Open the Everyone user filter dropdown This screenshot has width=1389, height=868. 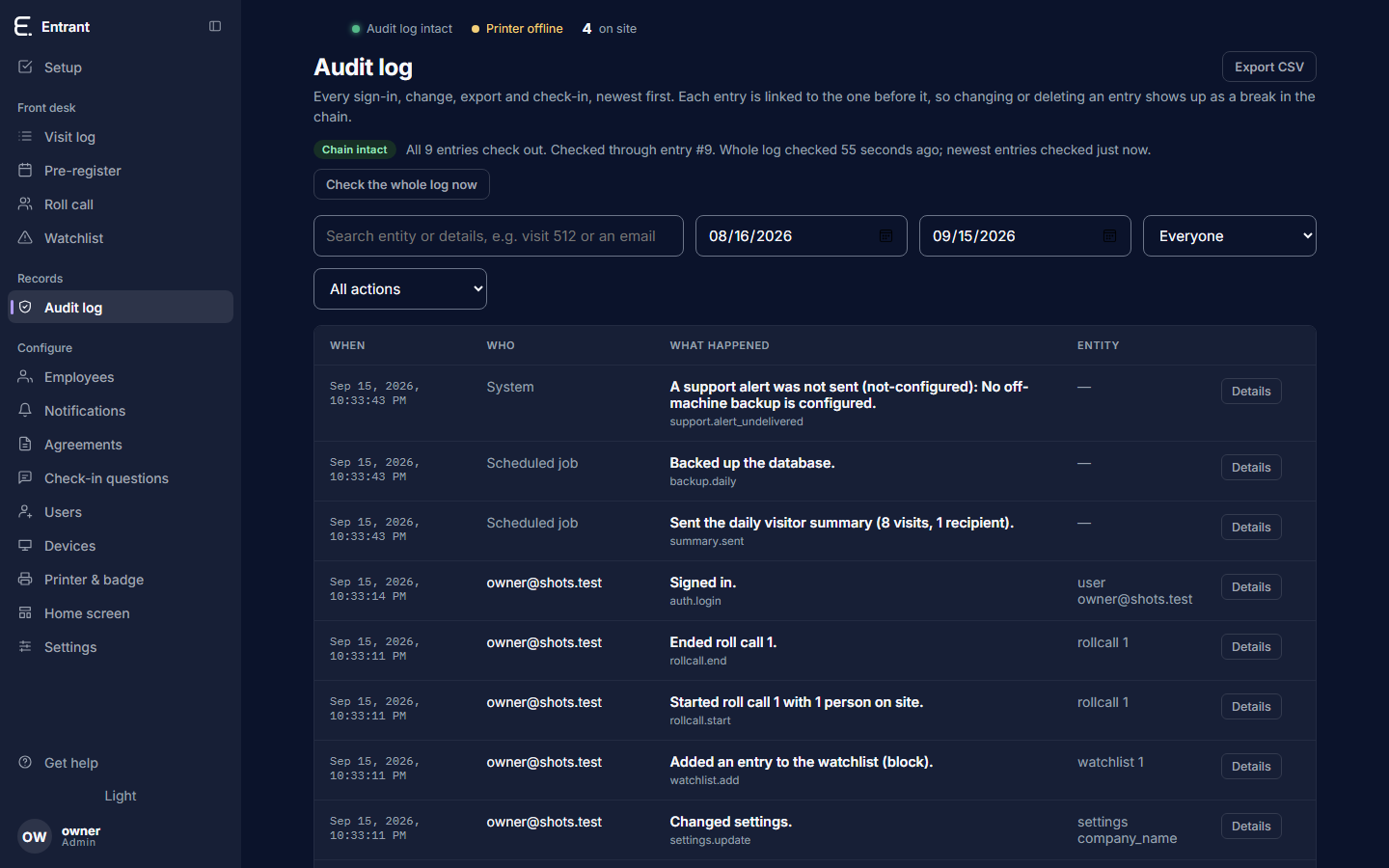pos(1230,235)
